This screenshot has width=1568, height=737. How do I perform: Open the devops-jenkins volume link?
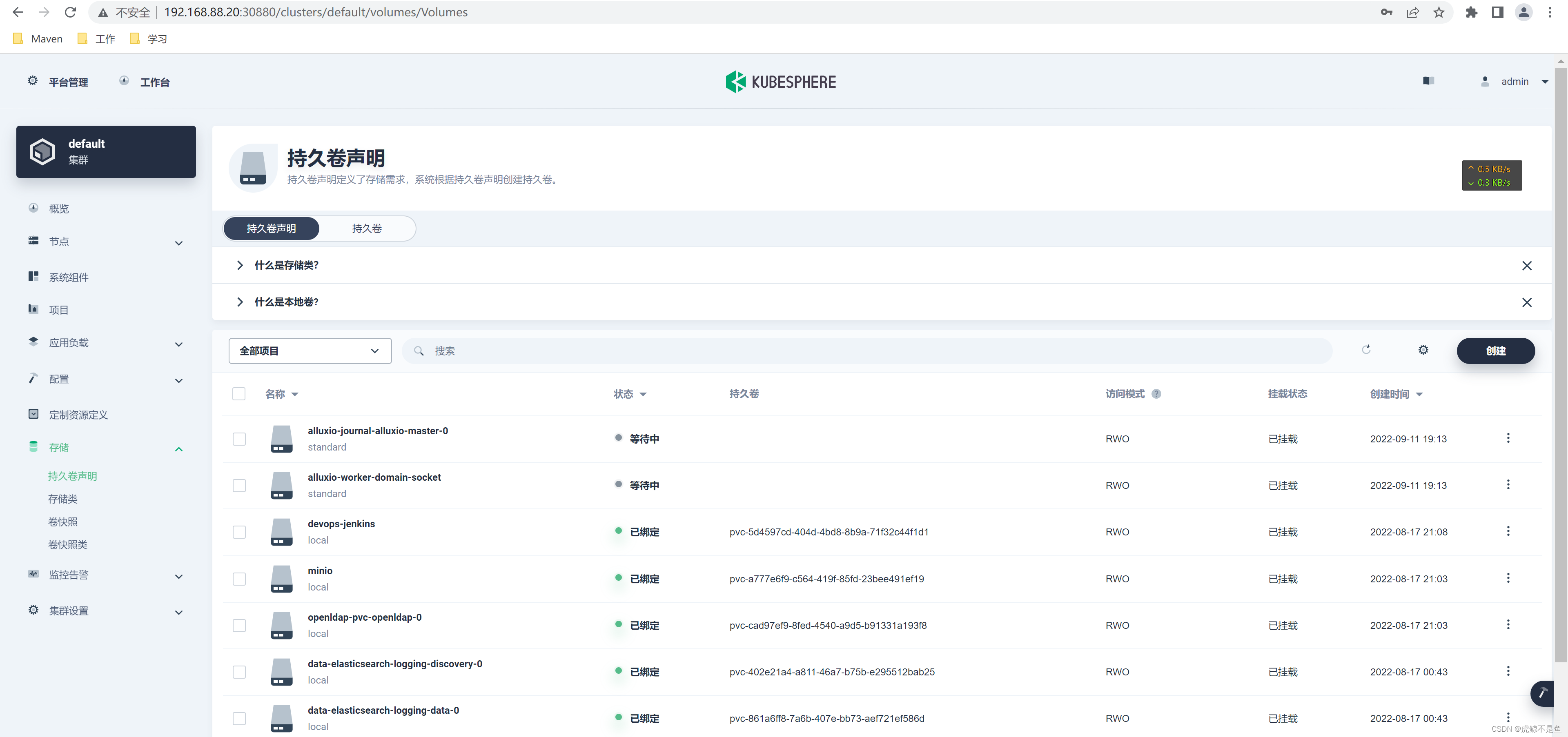point(341,524)
